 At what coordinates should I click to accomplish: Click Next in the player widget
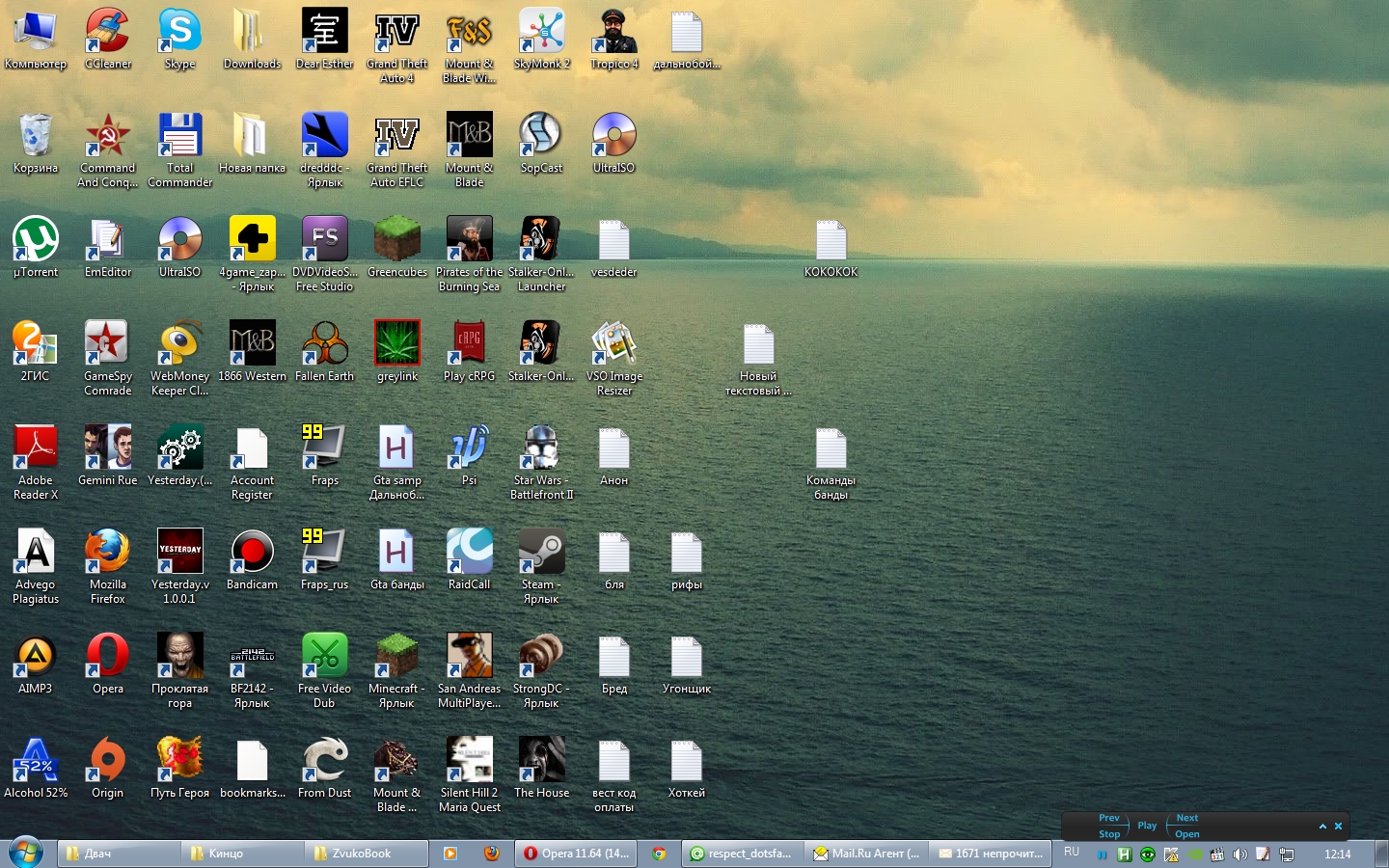(x=1187, y=818)
